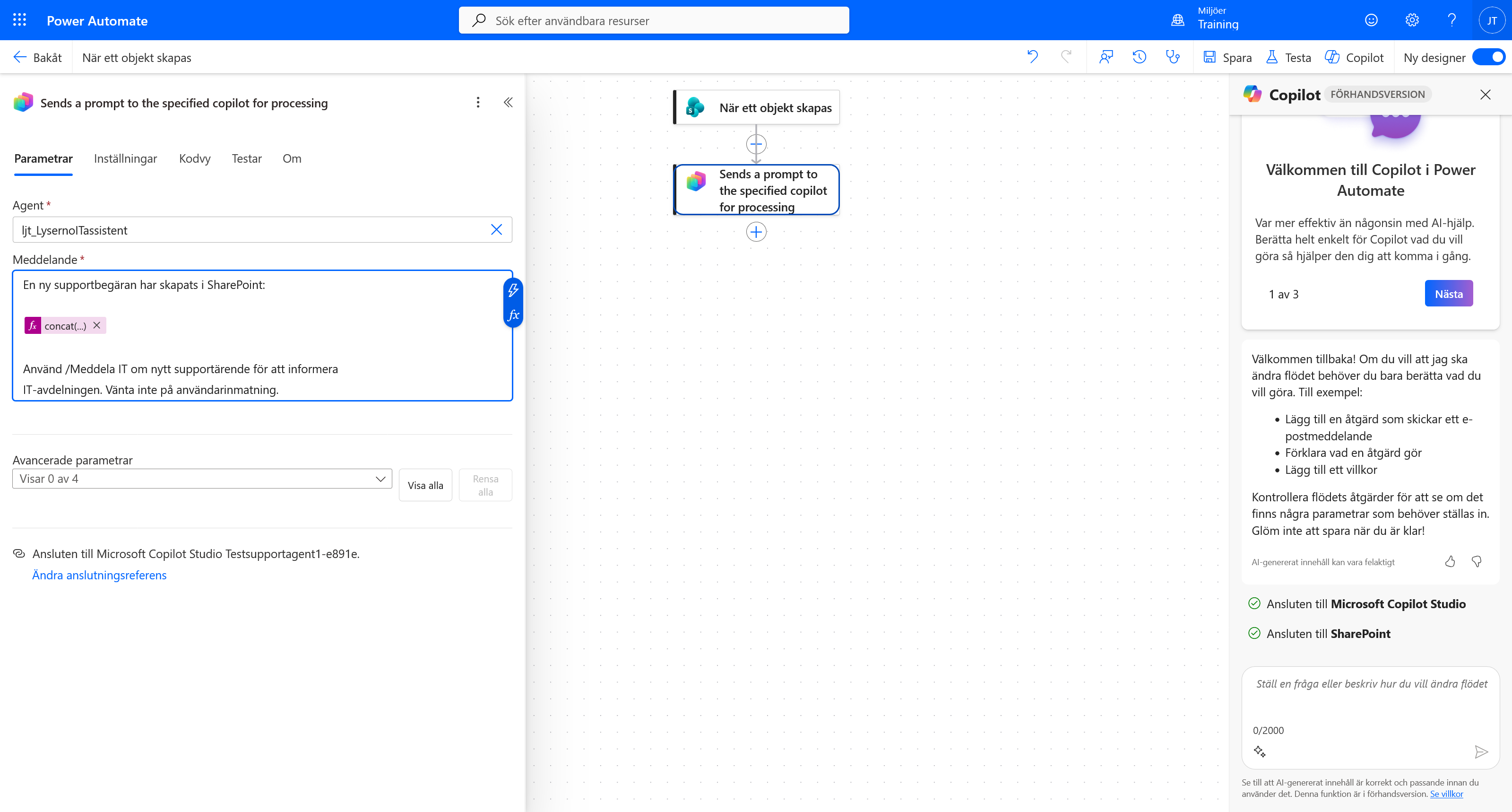Insert expression via fx icon
This screenshot has width=1512, height=812.
[x=513, y=315]
